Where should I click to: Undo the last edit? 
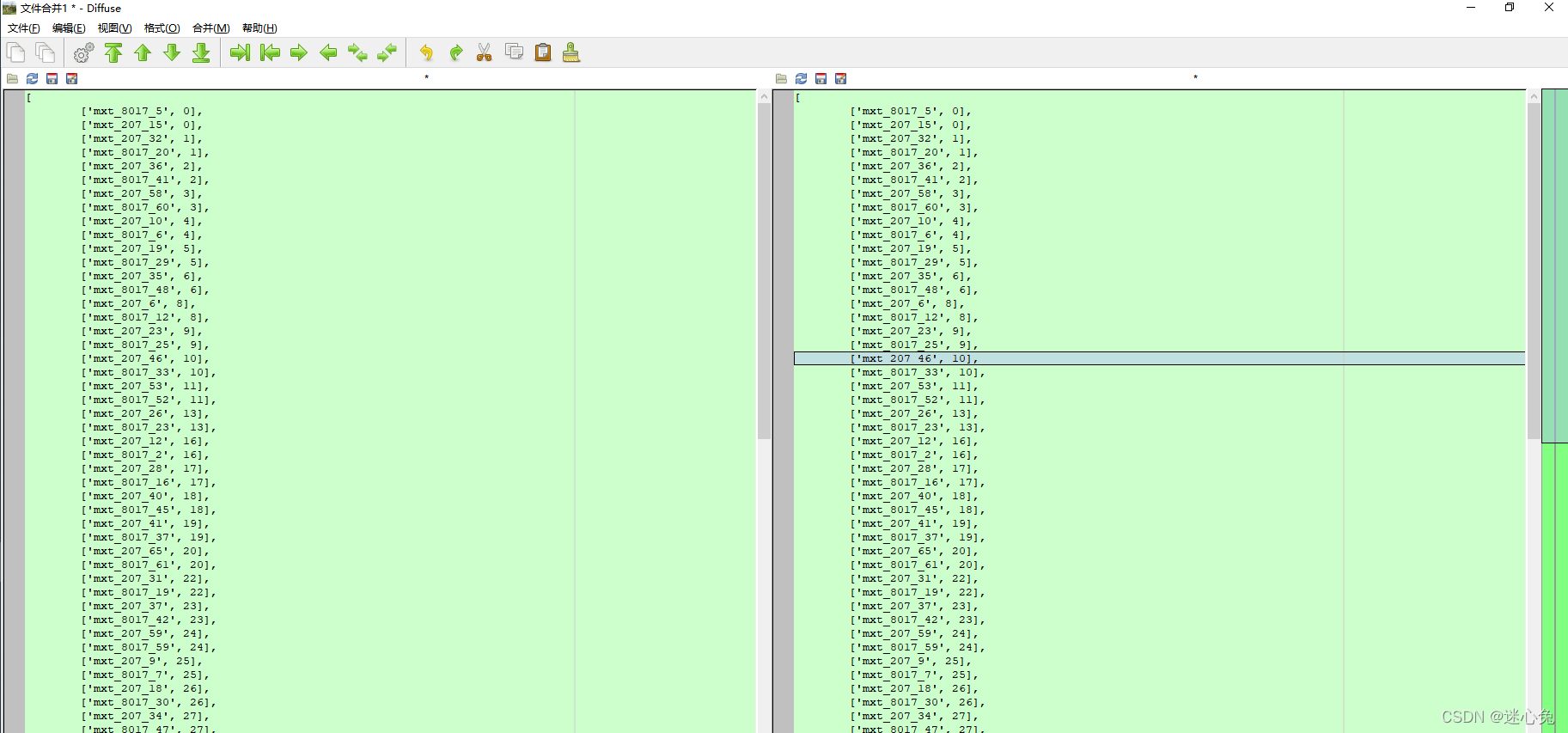click(426, 52)
